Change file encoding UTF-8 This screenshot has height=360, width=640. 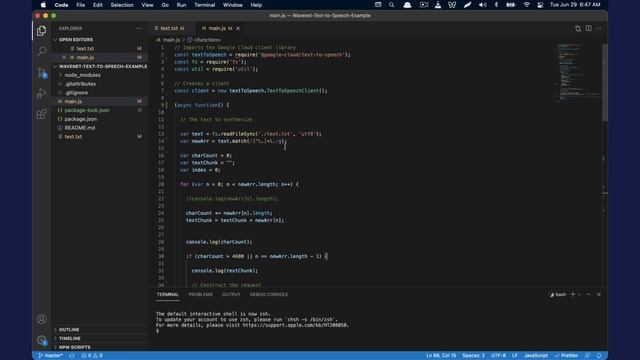click(x=498, y=356)
